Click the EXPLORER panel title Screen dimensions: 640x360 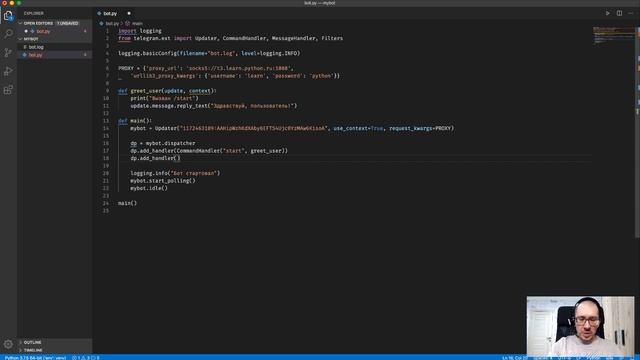[x=33, y=13]
